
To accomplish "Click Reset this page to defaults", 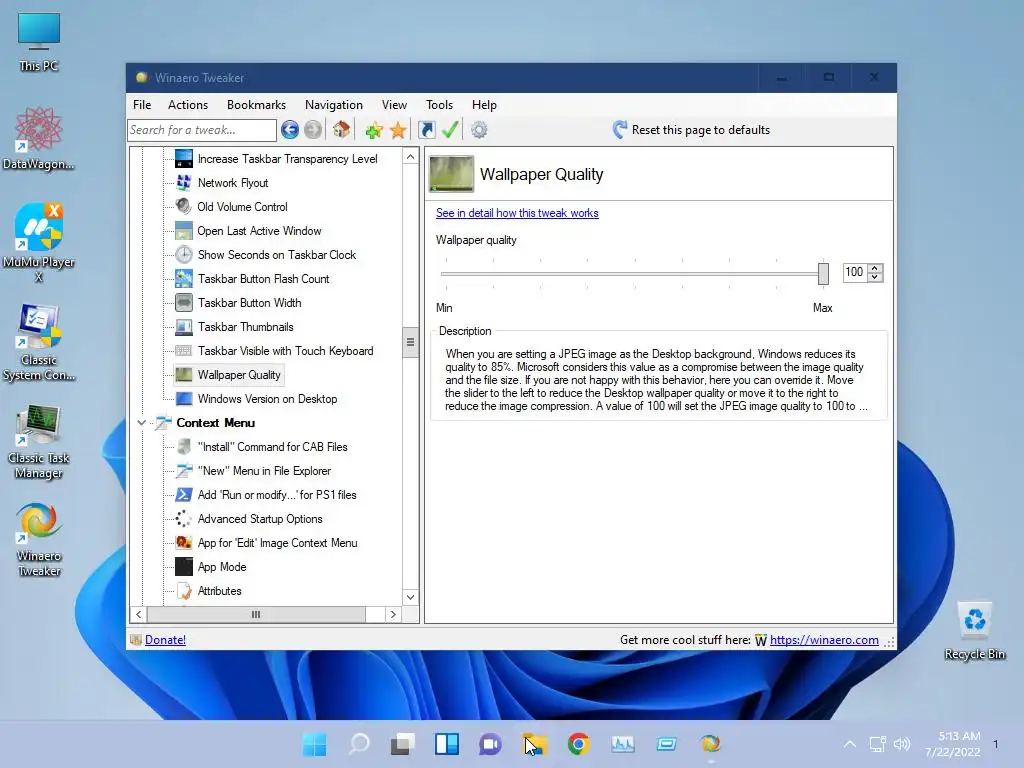I will [691, 130].
